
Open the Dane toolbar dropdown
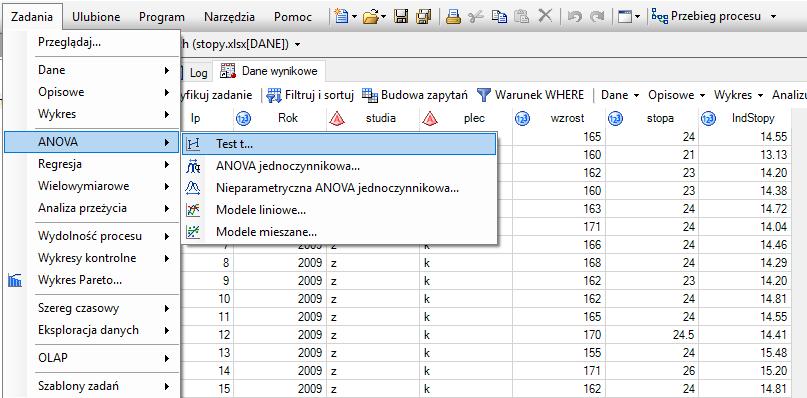click(620, 95)
